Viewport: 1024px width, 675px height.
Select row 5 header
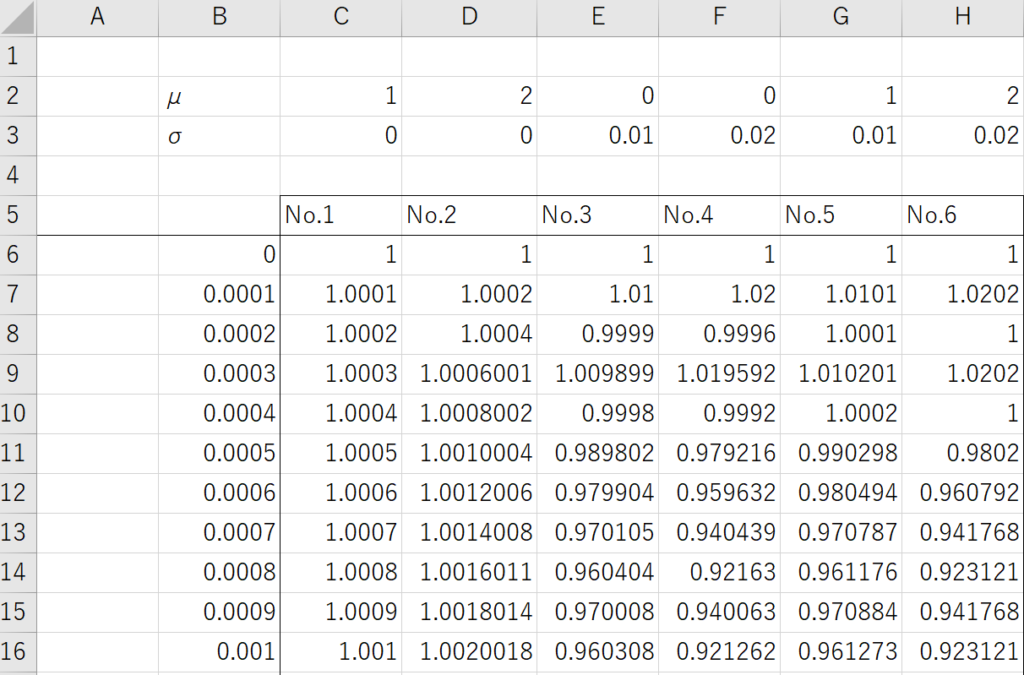[x=18, y=215]
